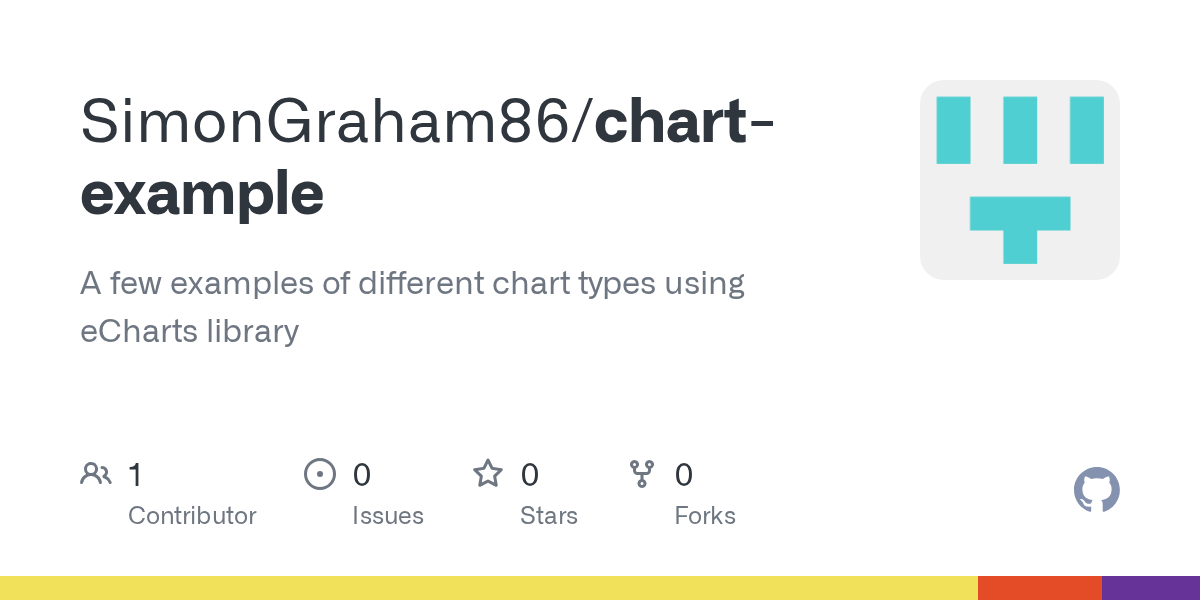
Task: Select the Contributor label text
Action: (192, 516)
